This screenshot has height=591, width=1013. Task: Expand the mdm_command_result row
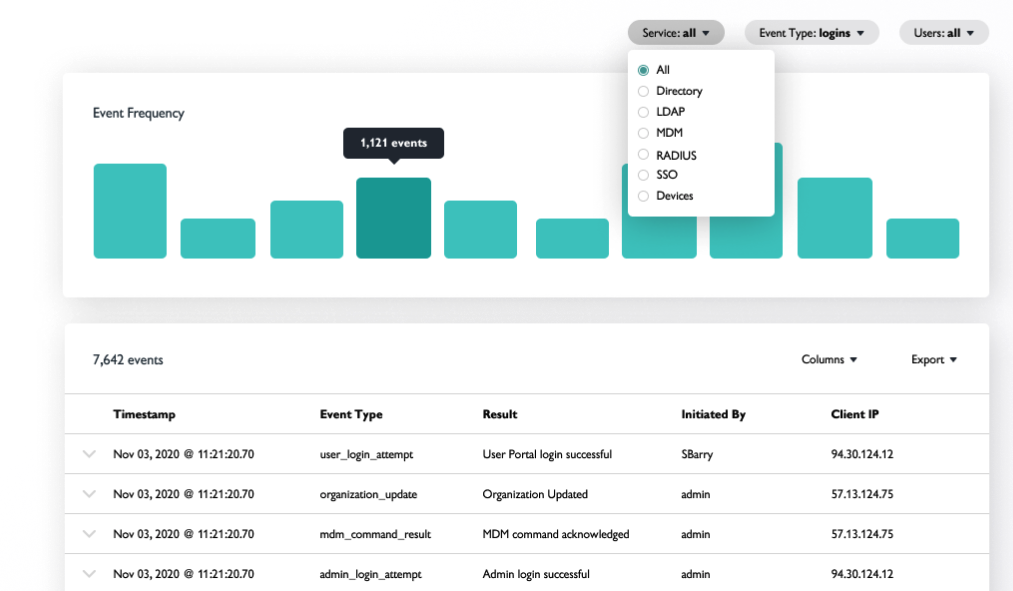(x=88, y=533)
